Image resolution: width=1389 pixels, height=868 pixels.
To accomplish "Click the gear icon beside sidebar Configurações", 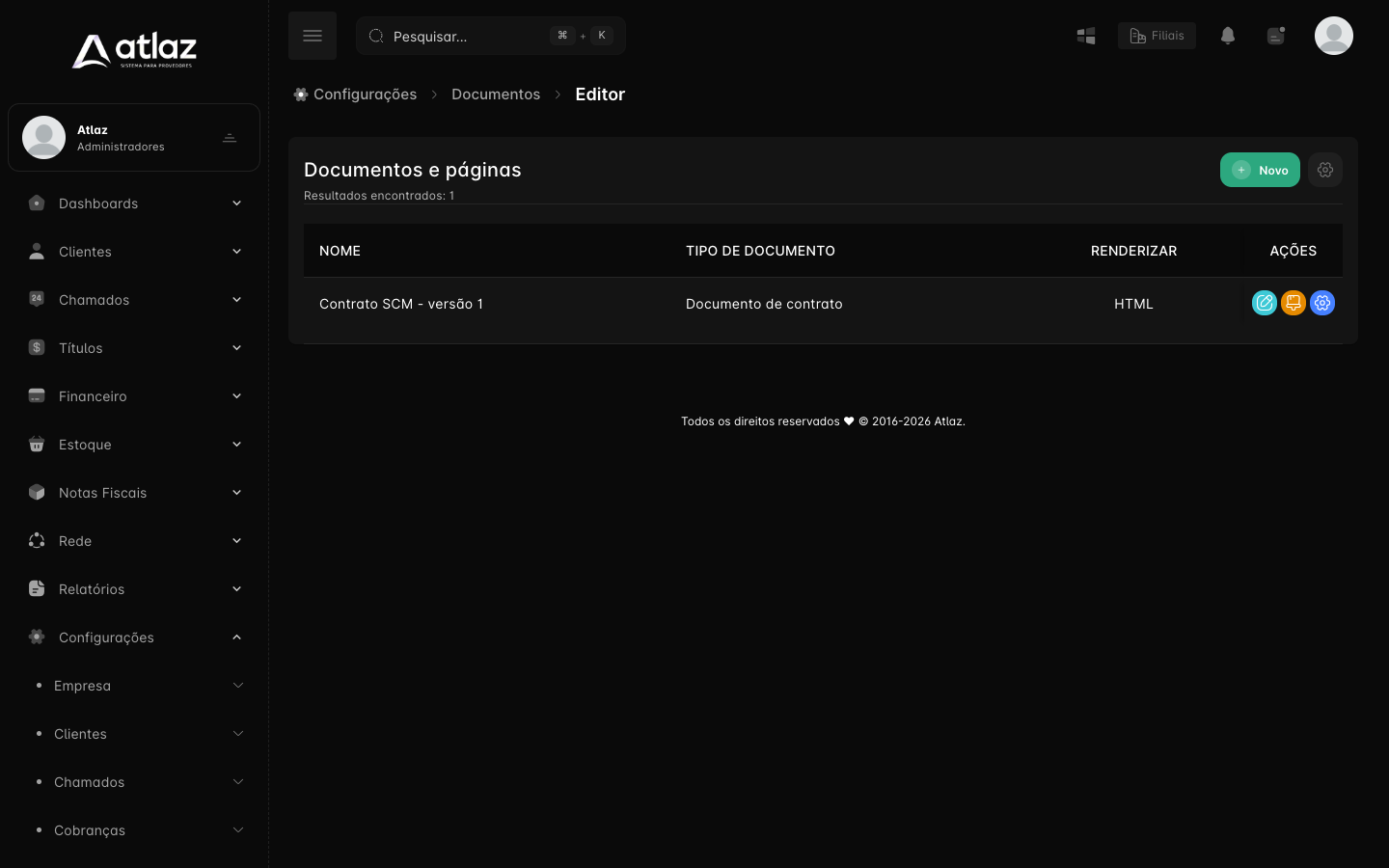I will pyautogui.click(x=37, y=637).
